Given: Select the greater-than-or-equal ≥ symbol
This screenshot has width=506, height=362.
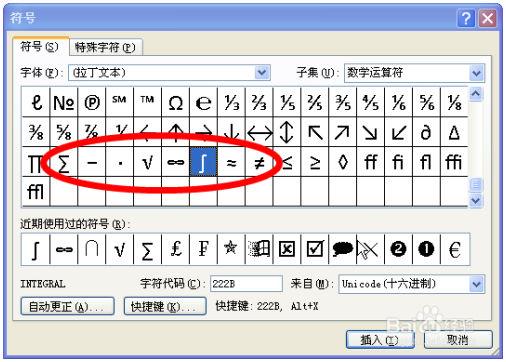Looking at the screenshot, I should (315, 162).
